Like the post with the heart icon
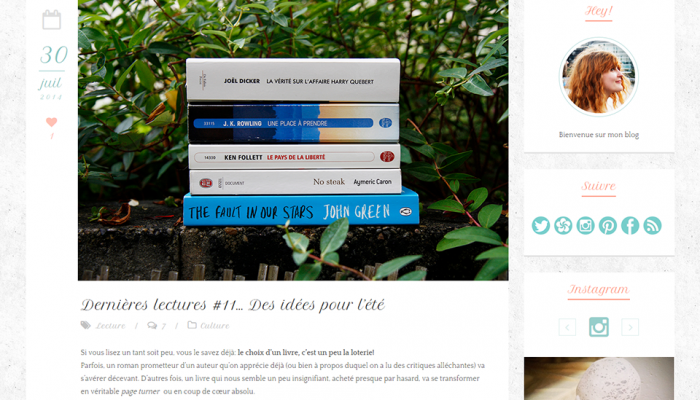This screenshot has height=400, width=700. coord(51,122)
